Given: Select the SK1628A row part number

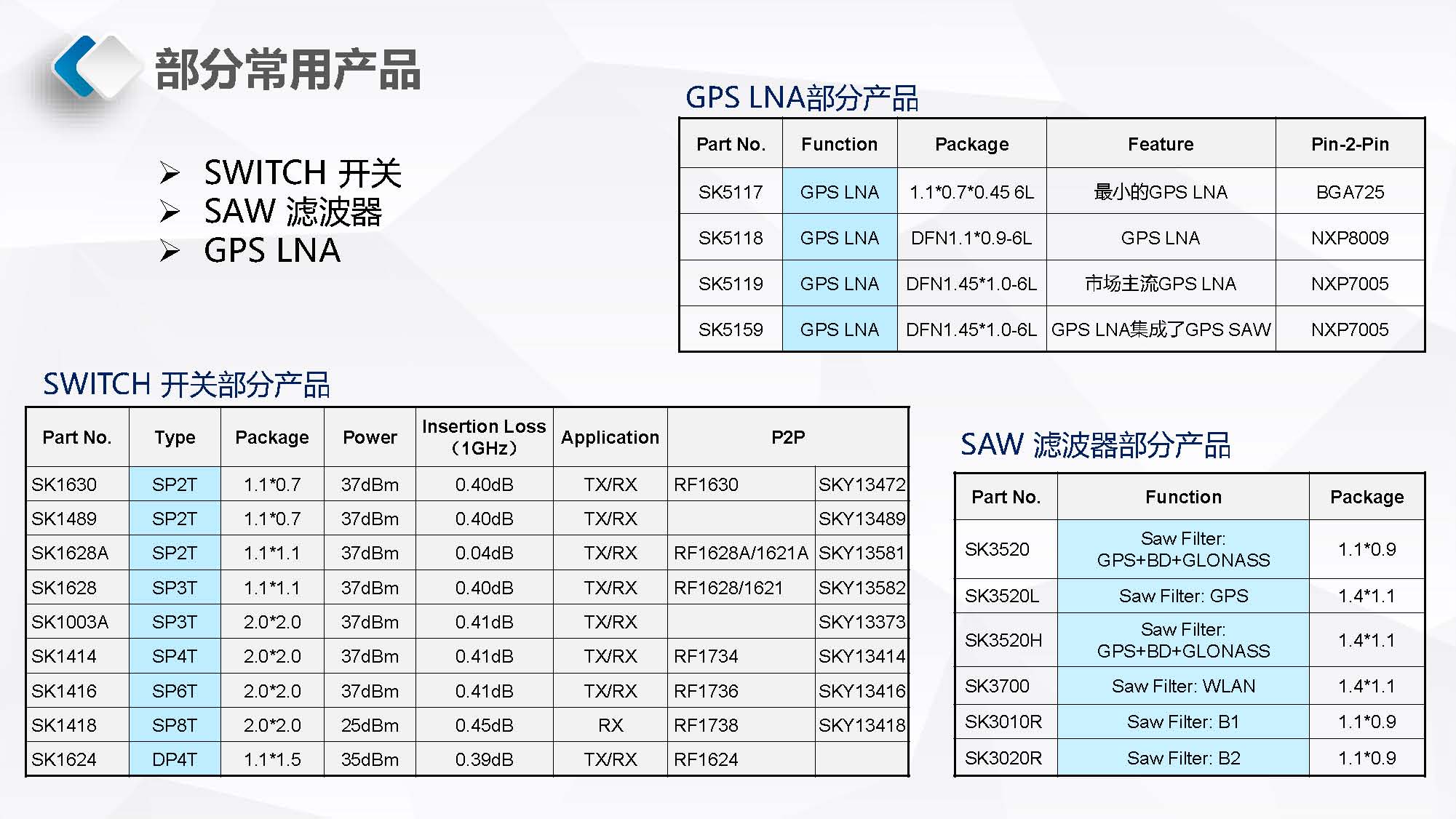Looking at the screenshot, I should (x=70, y=553).
